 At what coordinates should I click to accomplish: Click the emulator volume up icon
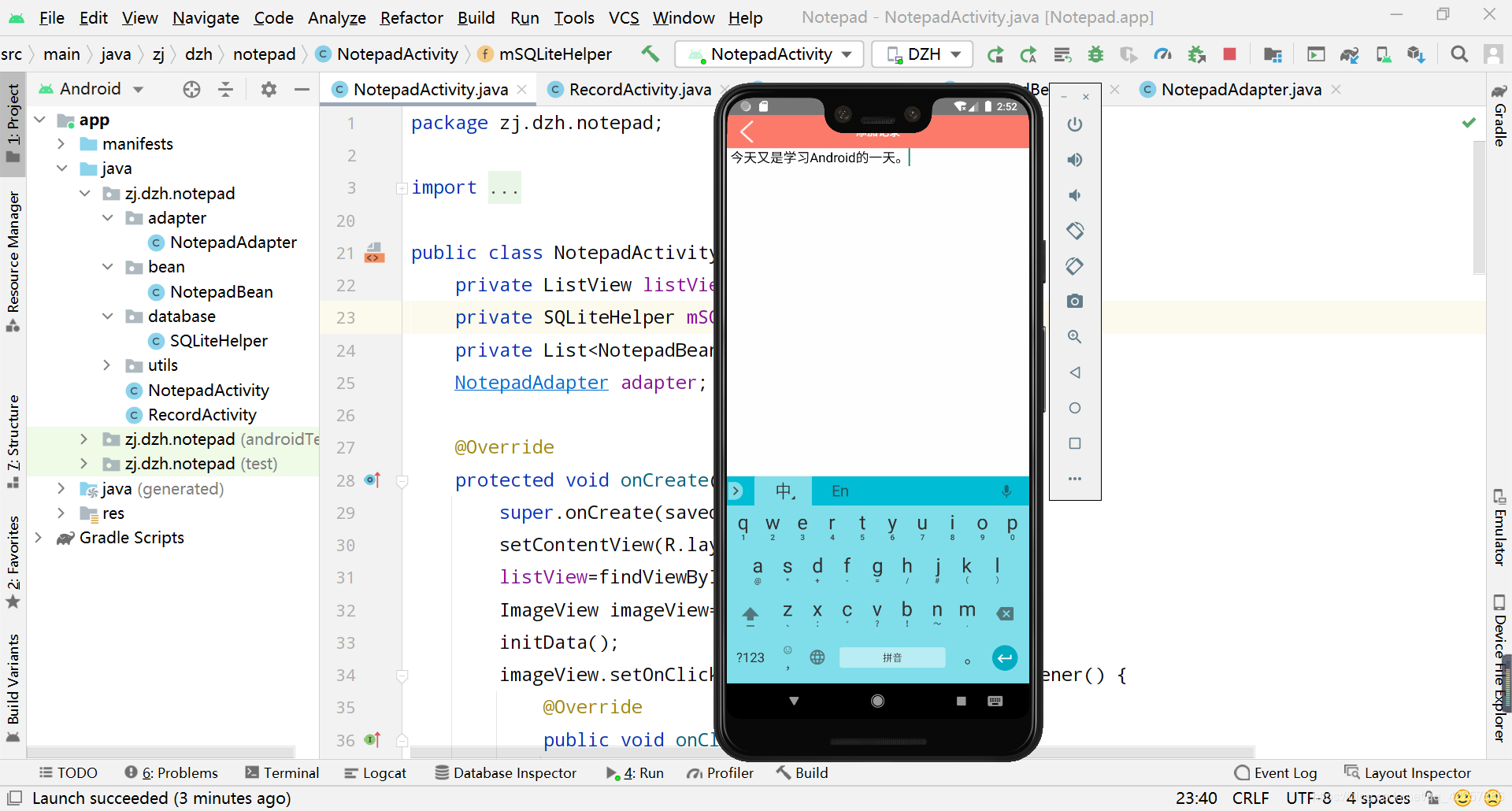[x=1075, y=160]
